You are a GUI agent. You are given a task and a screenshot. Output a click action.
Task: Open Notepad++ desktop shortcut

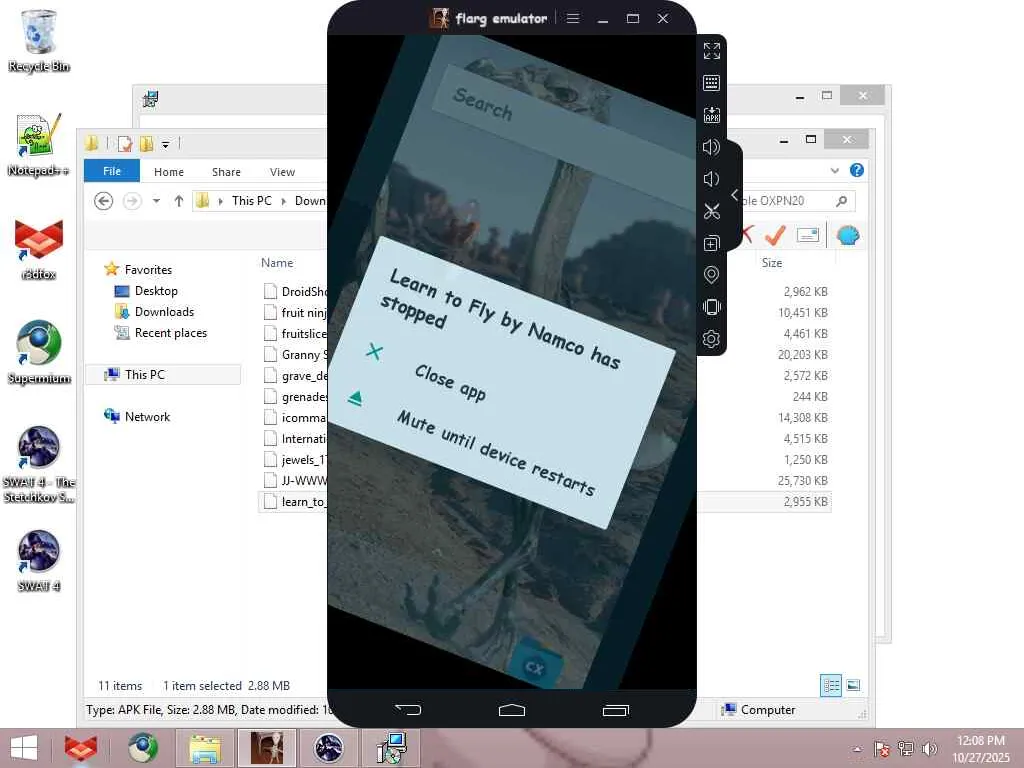(39, 145)
